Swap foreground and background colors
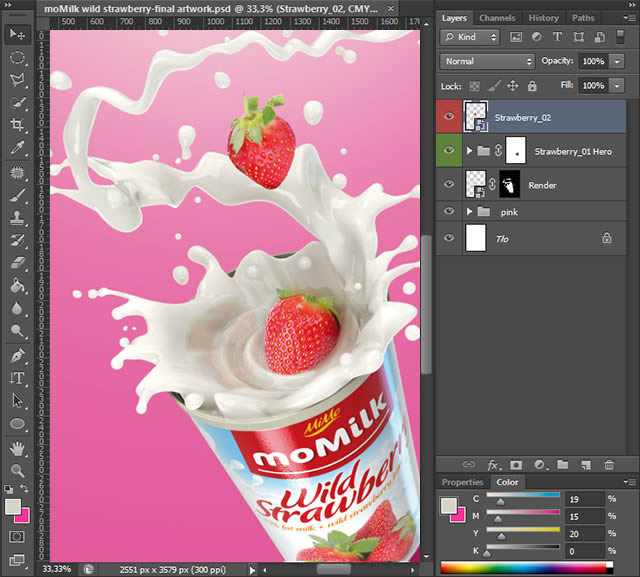 pos(24,488)
